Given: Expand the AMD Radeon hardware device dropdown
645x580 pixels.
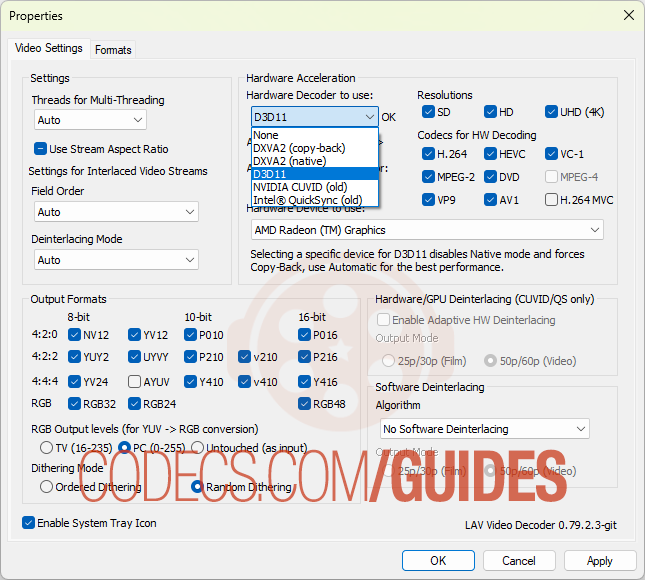Looking at the screenshot, I should coord(425,230).
